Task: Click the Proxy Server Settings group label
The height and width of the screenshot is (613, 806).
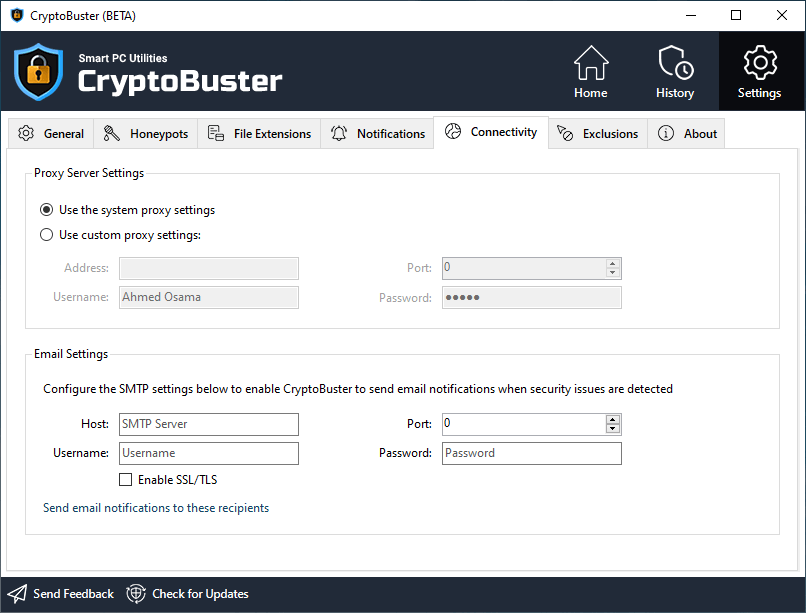Action: (89, 173)
